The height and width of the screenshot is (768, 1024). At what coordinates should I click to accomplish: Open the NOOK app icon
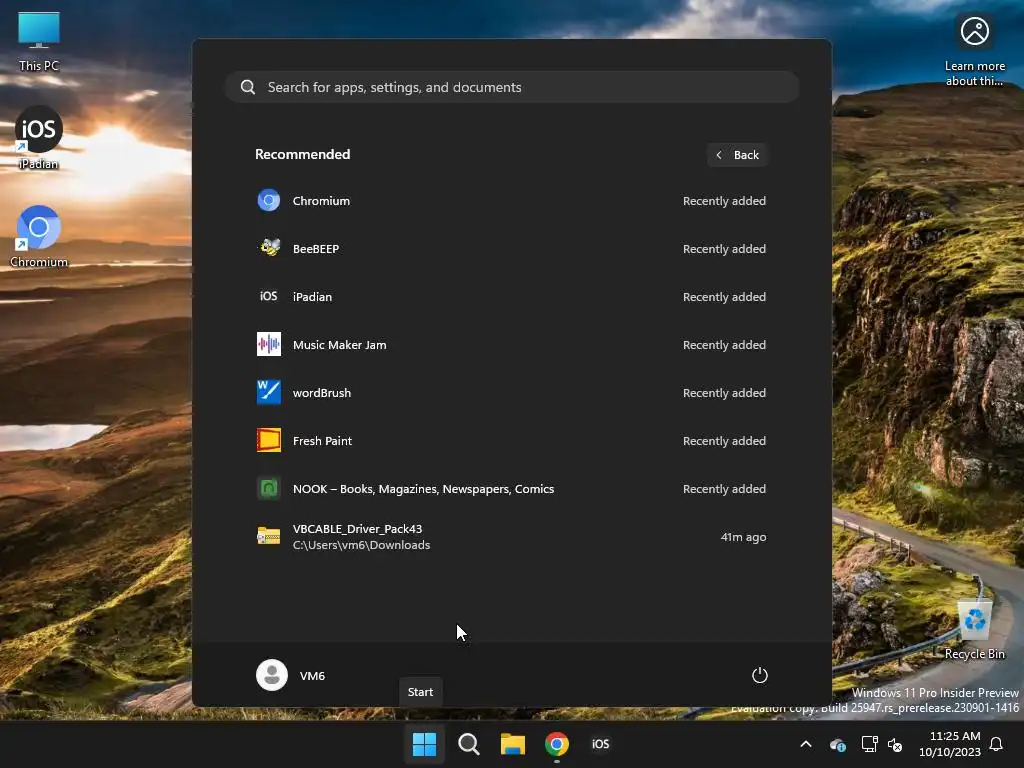tap(269, 488)
